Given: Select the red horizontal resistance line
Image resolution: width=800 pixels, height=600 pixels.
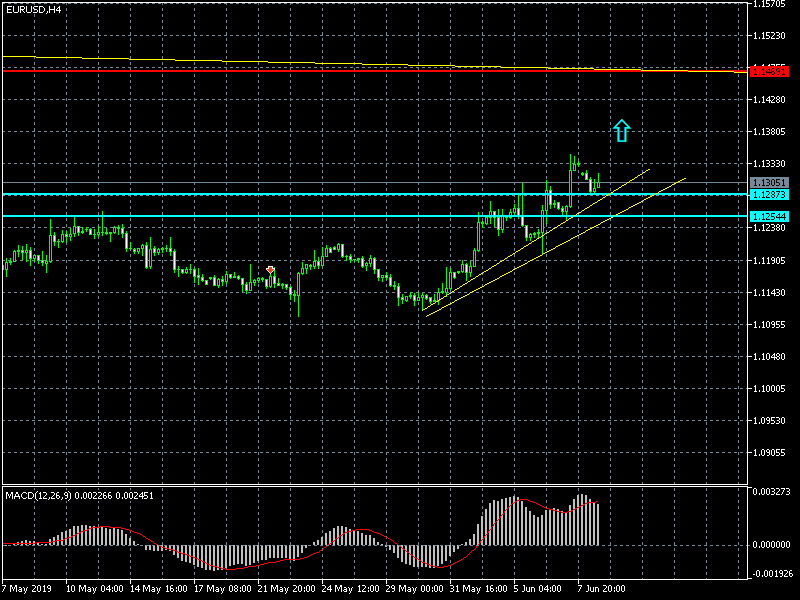Looking at the screenshot, I should (300, 71).
